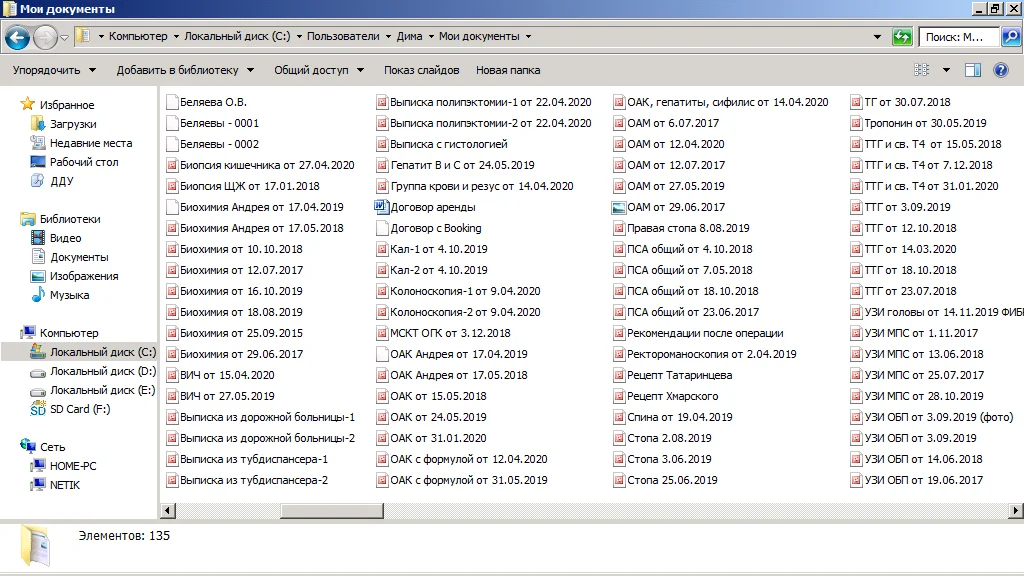Click Локальный диск (C:) breadcrumb segment
Screen dimensions: 1024x576
pyautogui.click(x=237, y=36)
